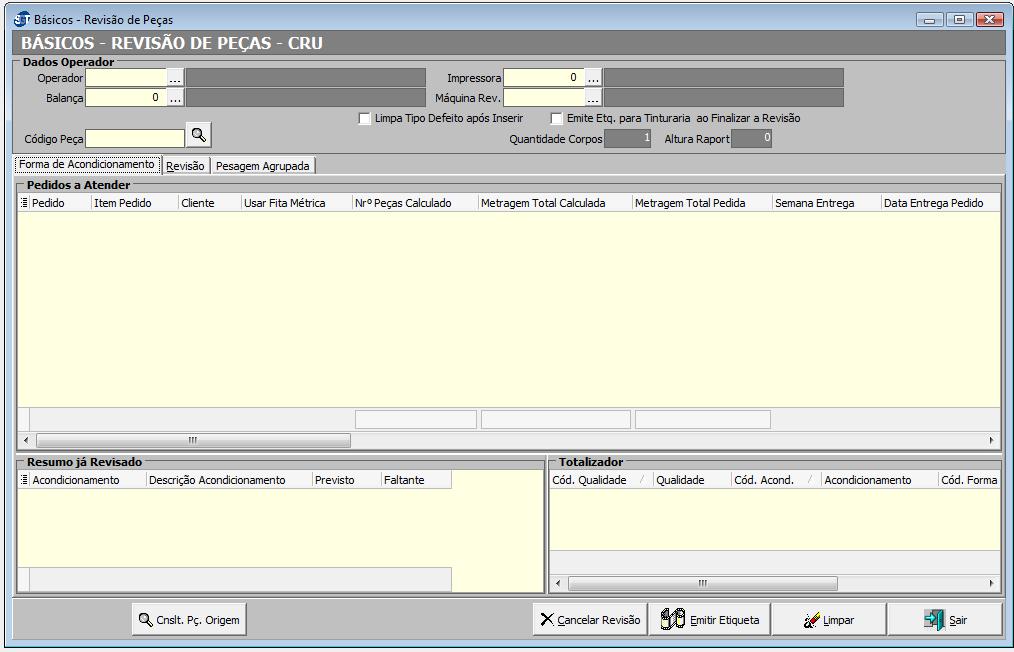The width and height of the screenshot is (1014, 652).
Task: Open Balança lookup ellipsis button
Action: coord(175,98)
